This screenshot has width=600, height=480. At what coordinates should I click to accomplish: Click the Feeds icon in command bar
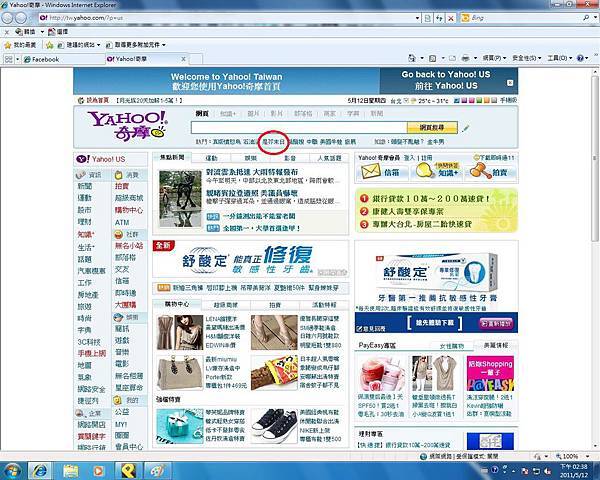point(433,59)
